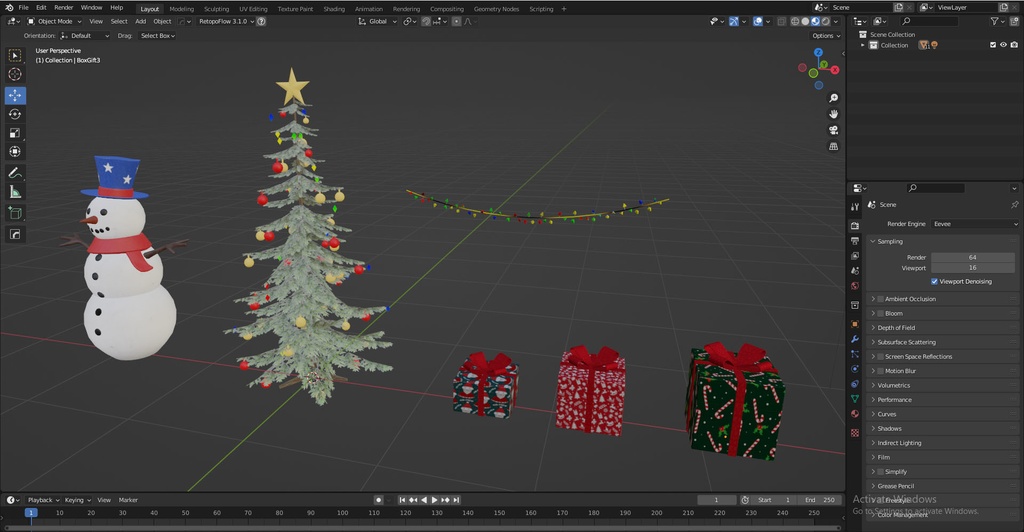Select the Measure tool

tap(15, 192)
